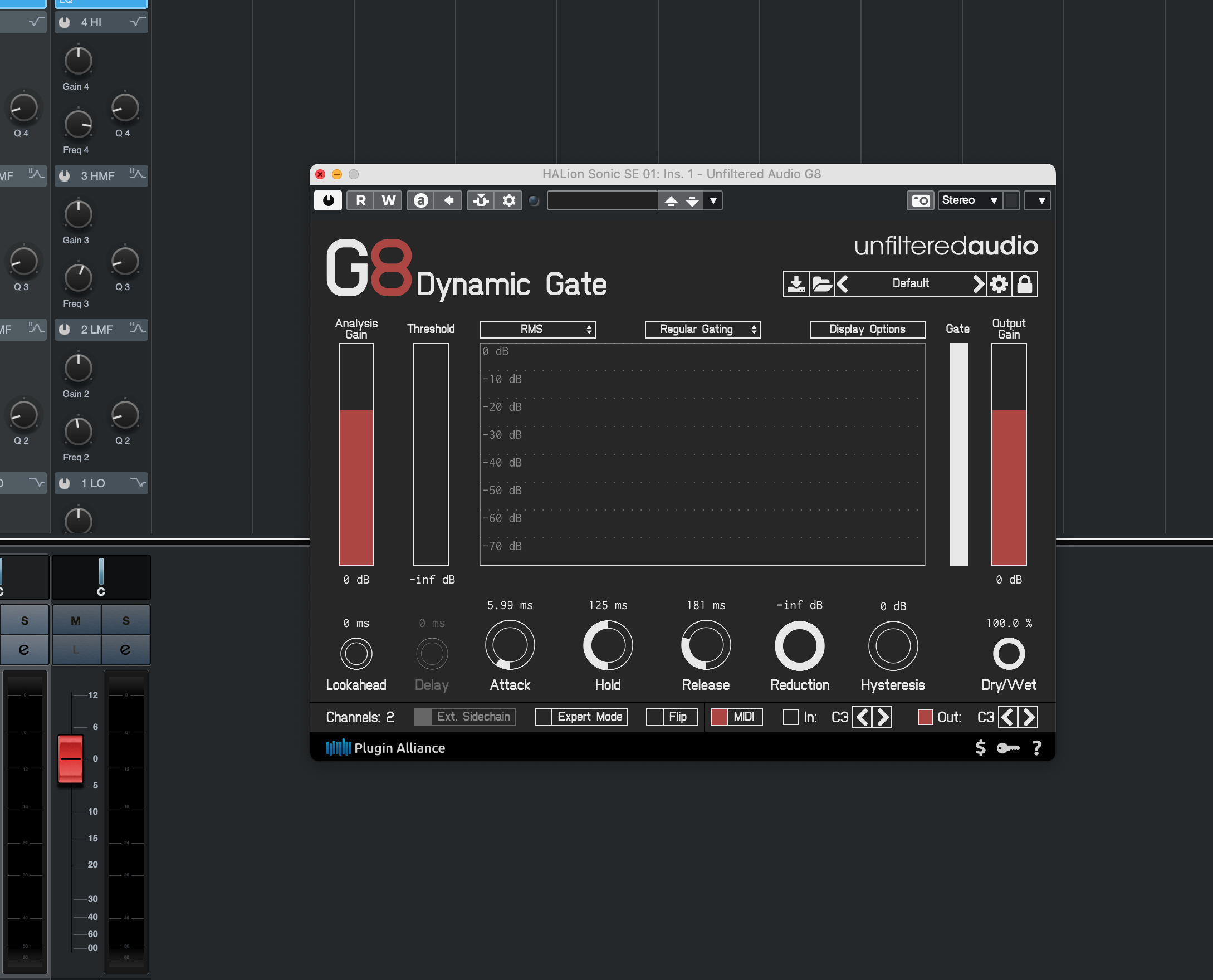Toggle the Flip checkbox
The image size is (1213, 980).
click(654, 717)
